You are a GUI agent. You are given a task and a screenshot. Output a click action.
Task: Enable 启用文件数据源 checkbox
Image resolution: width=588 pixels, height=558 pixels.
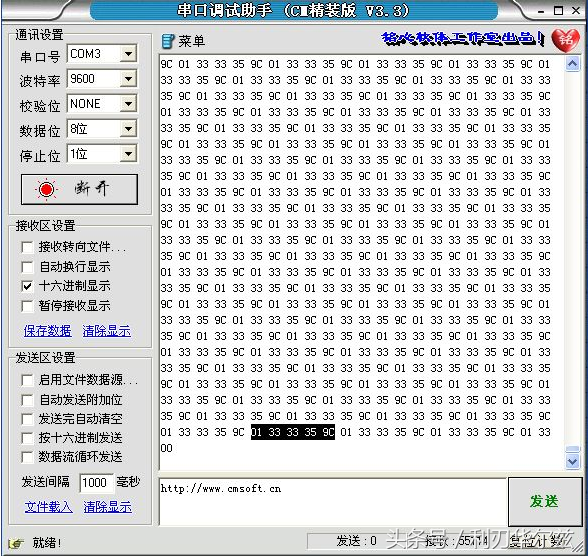click(27, 380)
